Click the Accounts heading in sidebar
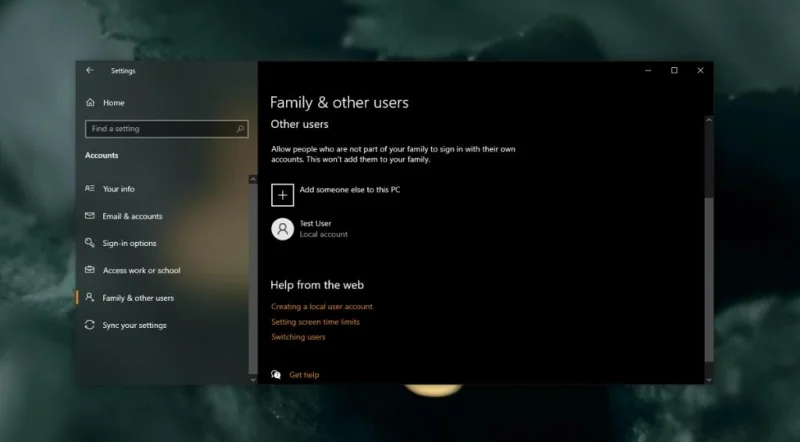 pos(102,155)
